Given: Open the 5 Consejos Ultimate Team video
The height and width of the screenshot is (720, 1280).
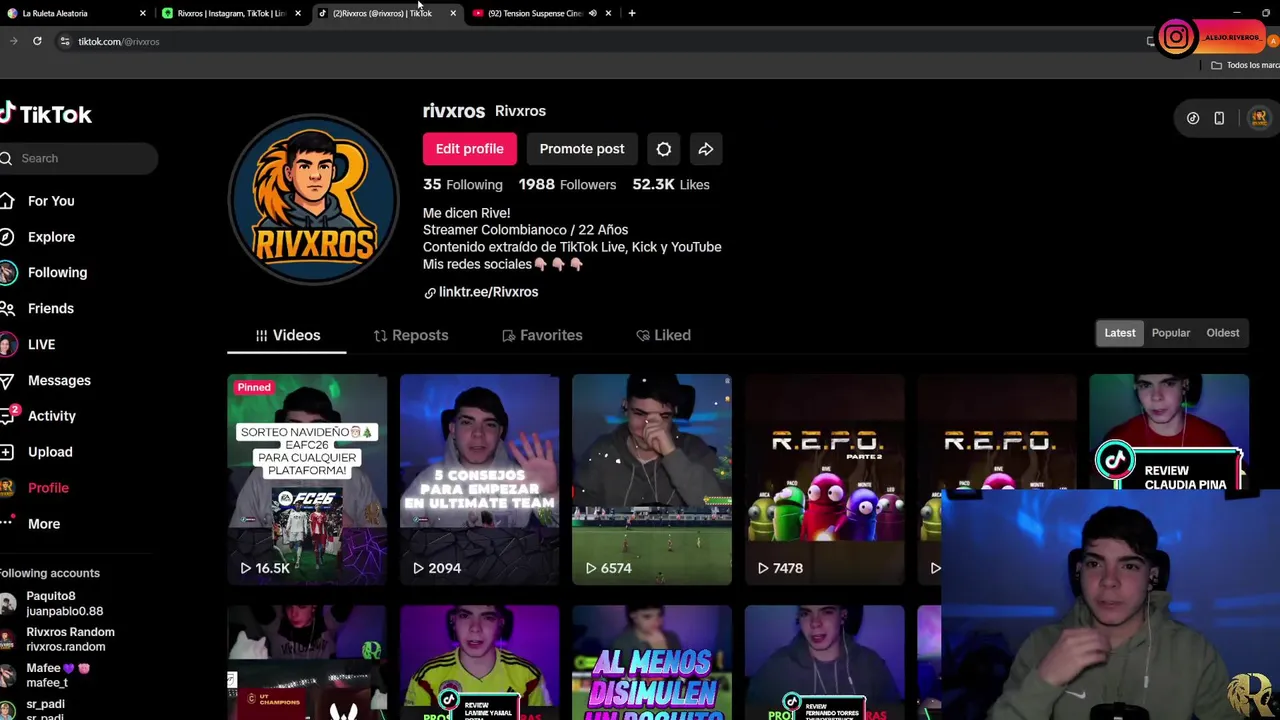Looking at the screenshot, I should (480, 479).
